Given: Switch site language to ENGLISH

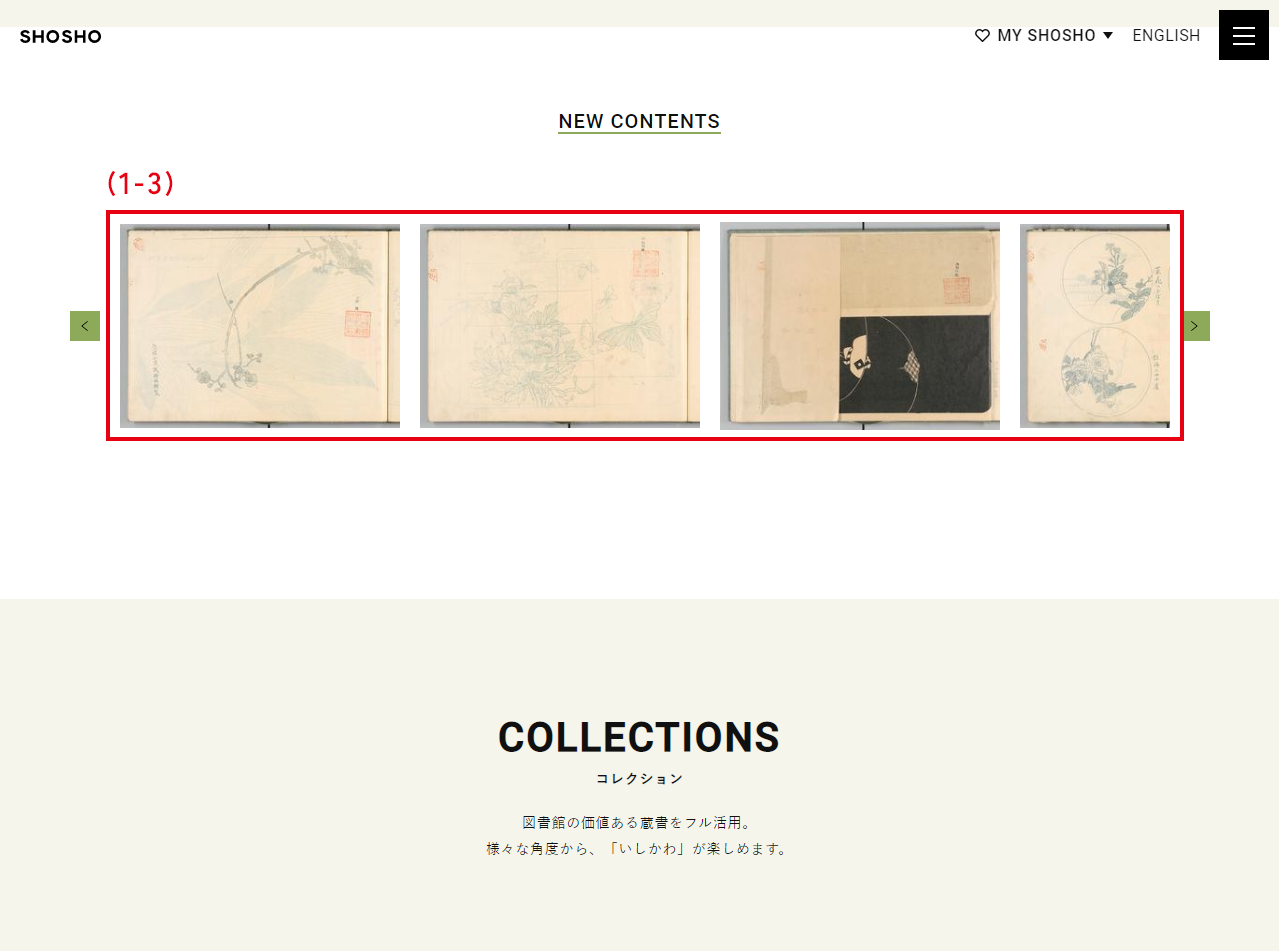Looking at the screenshot, I should pyautogui.click(x=1166, y=36).
